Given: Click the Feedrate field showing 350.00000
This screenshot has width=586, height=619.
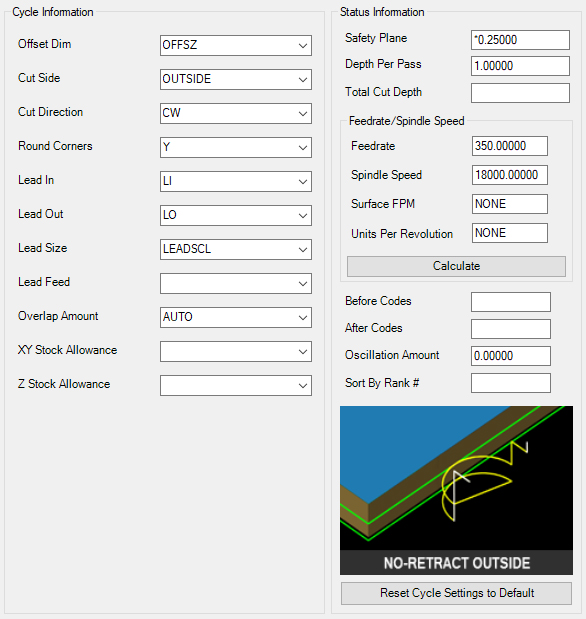Looking at the screenshot, I should pyautogui.click(x=509, y=146).
